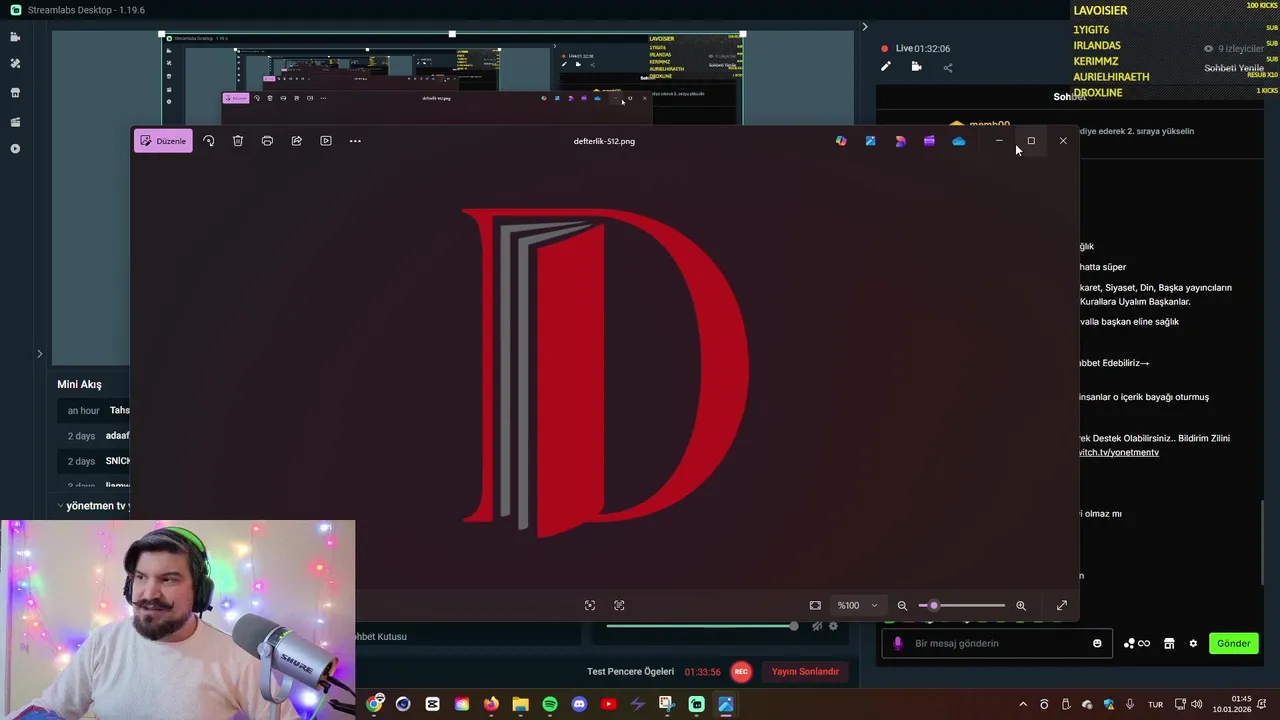The image size is (1280, 720).
Task: Toggle the red REC recording button
Action: 741,672
